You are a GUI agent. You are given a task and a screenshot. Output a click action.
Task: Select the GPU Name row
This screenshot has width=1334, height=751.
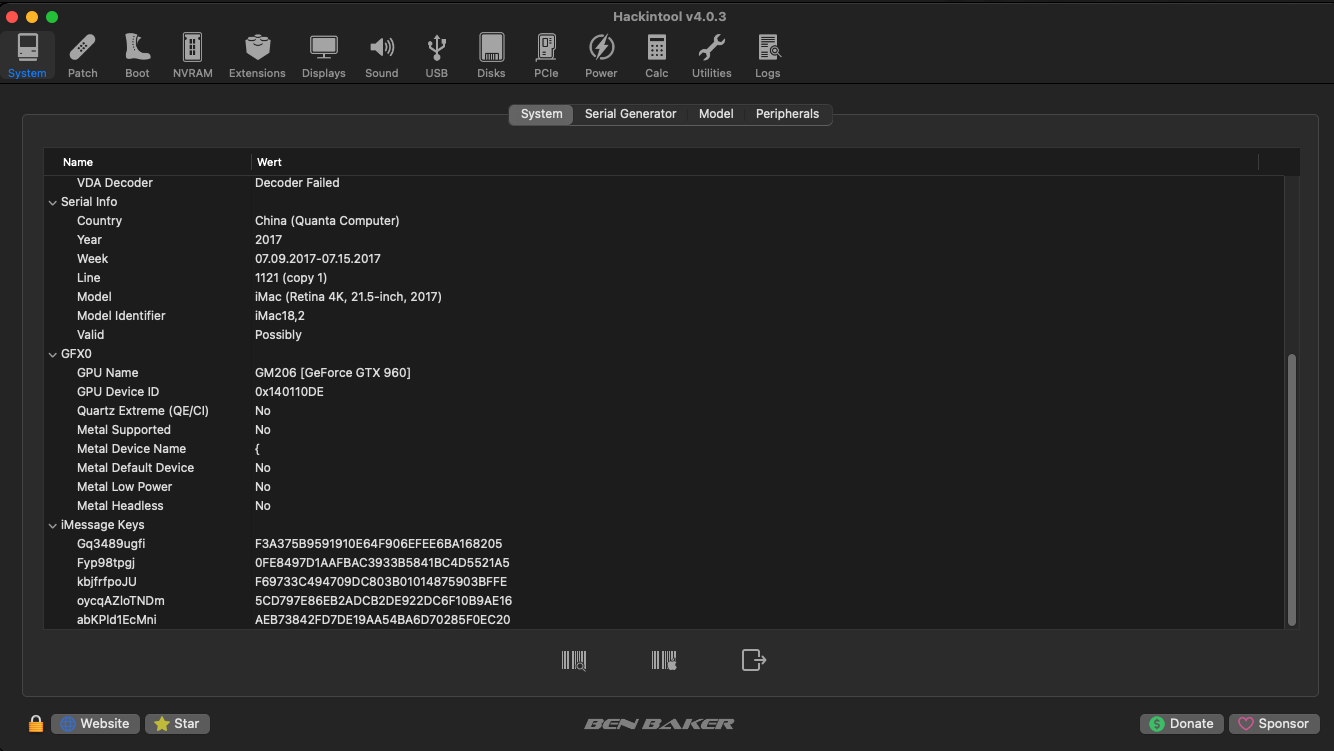pyautogui.click(x=664, y=373)
